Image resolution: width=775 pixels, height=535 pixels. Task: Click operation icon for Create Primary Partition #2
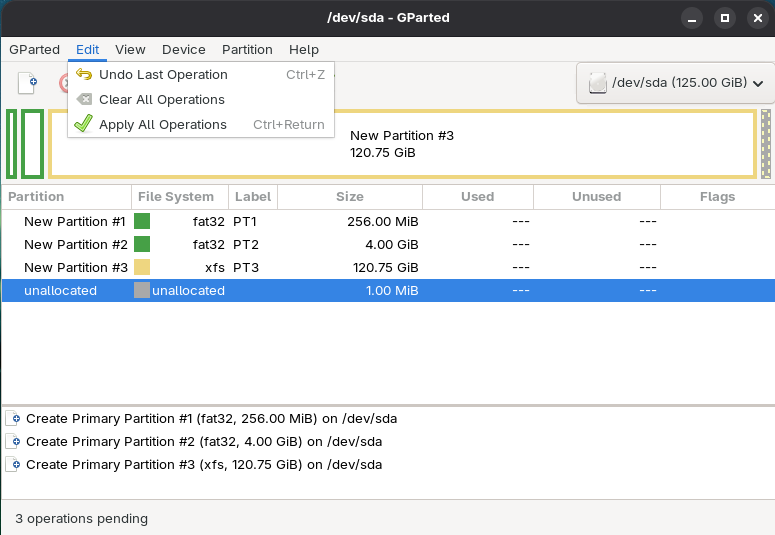[x=15, y=442]
